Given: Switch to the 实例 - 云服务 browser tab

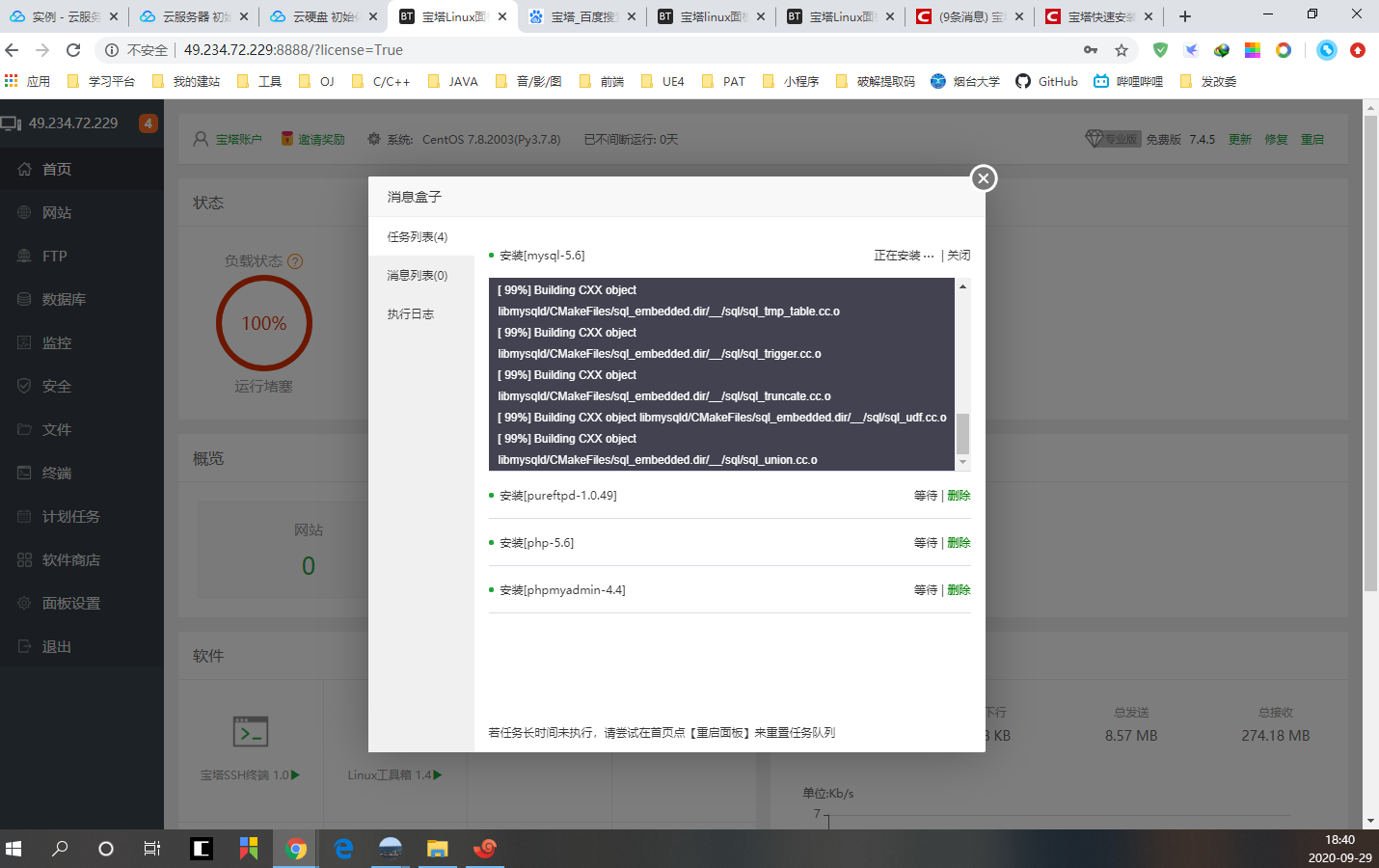Looking at the screenshot, I should 64,16.
